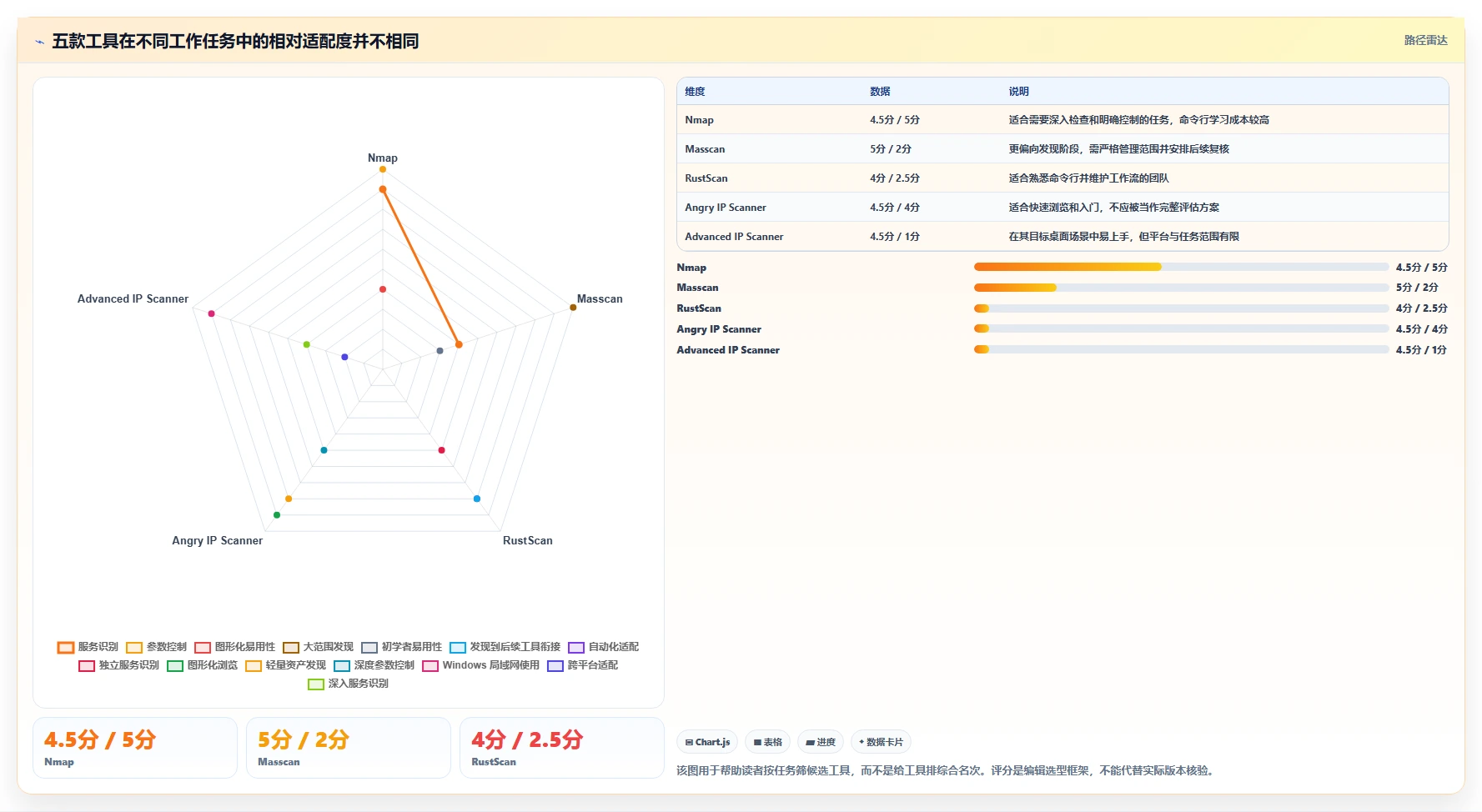Toggle the 大范围发现 legend entry
1482x812 pixels.
[x=318, y=647]
